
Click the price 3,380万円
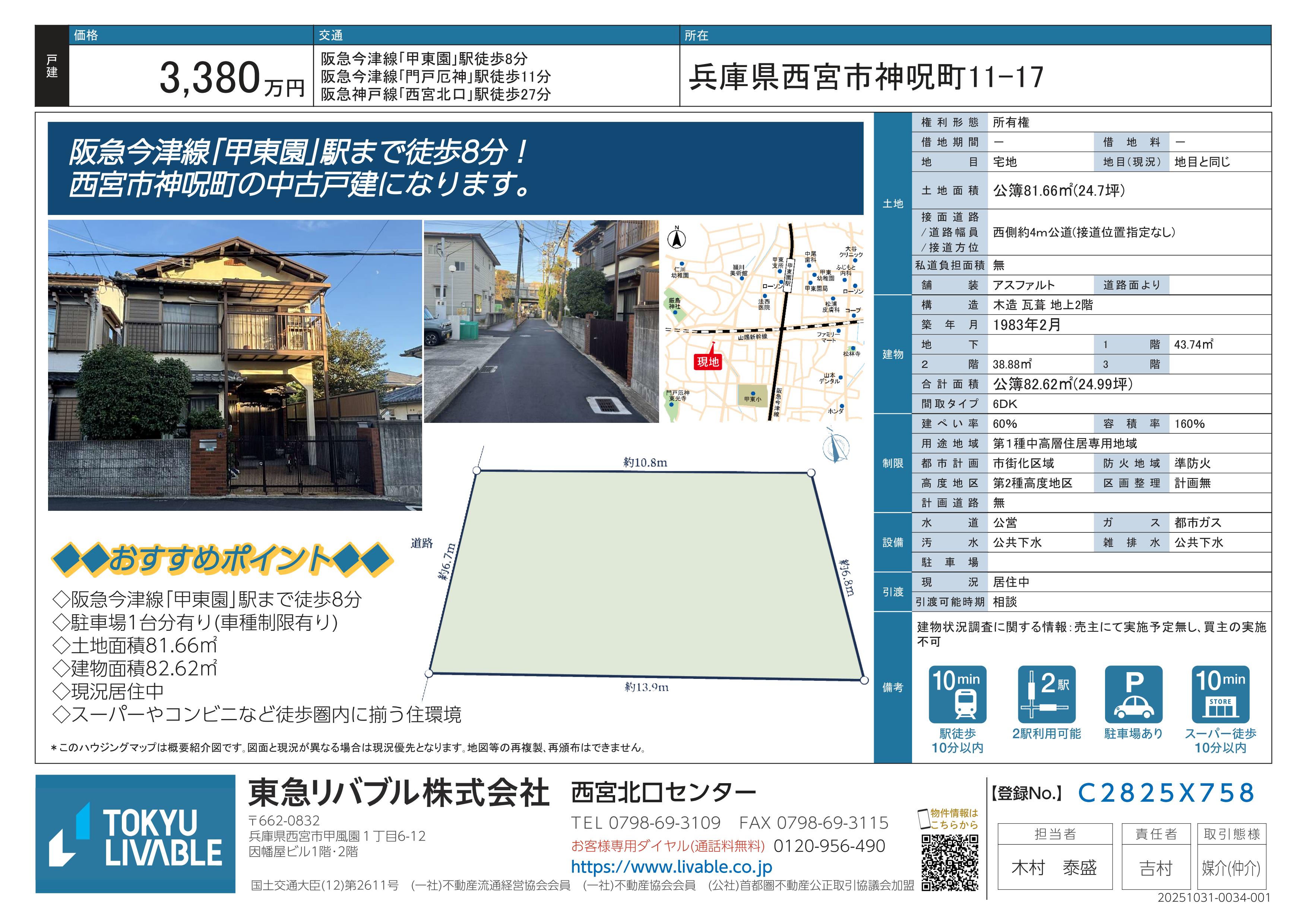pyautogui.click(x=232, y=79)
